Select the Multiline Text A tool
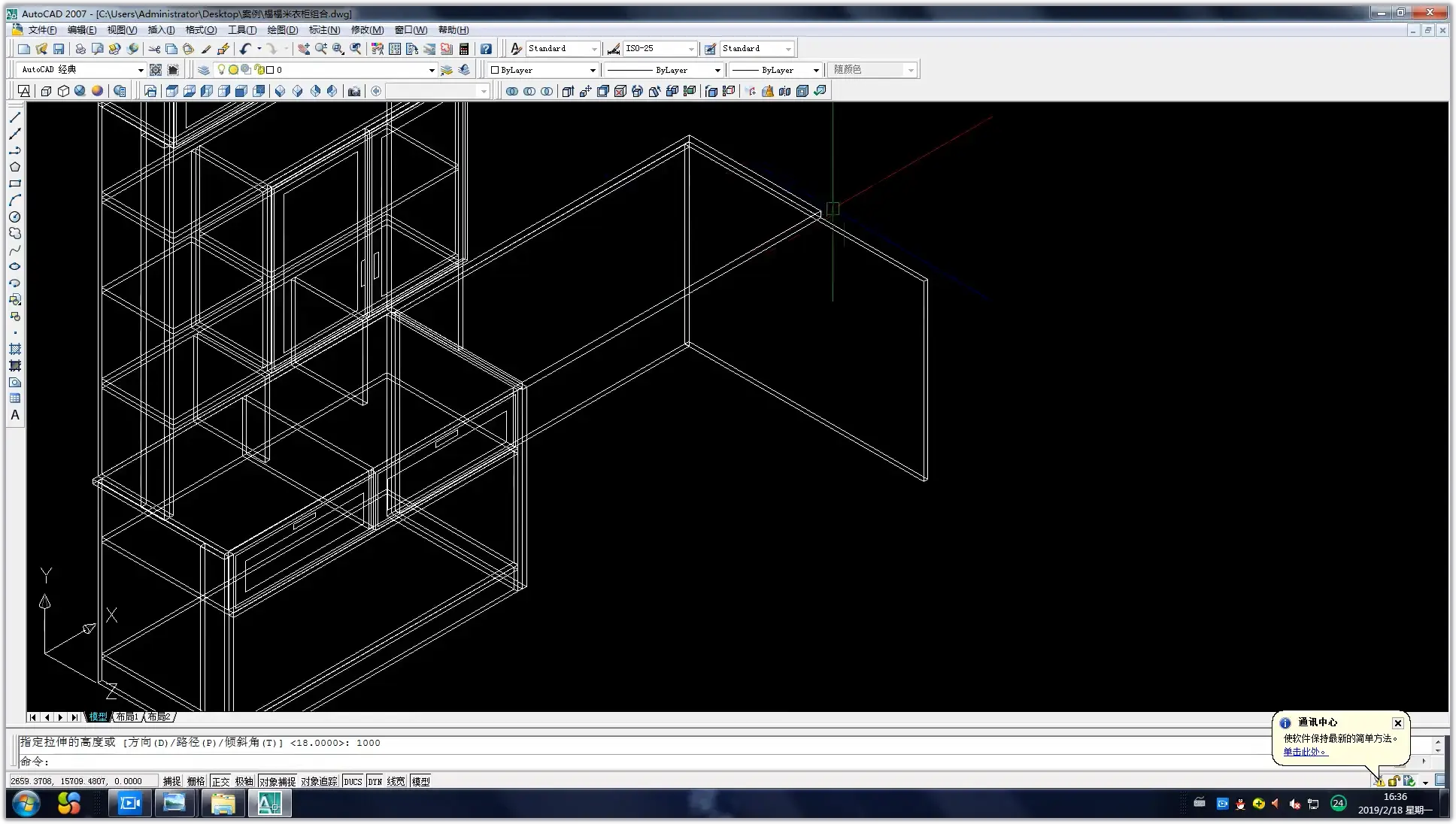This screenshot has height=824, width=1456. click(14, 415)
